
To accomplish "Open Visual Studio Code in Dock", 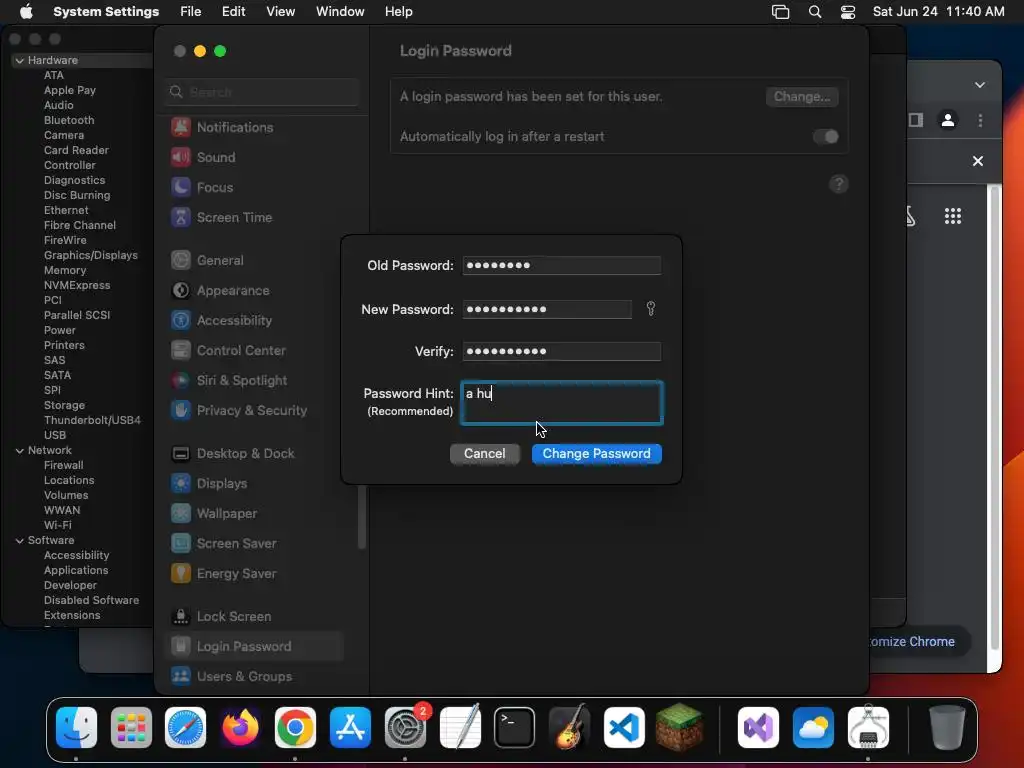I will tap(624, 727).
